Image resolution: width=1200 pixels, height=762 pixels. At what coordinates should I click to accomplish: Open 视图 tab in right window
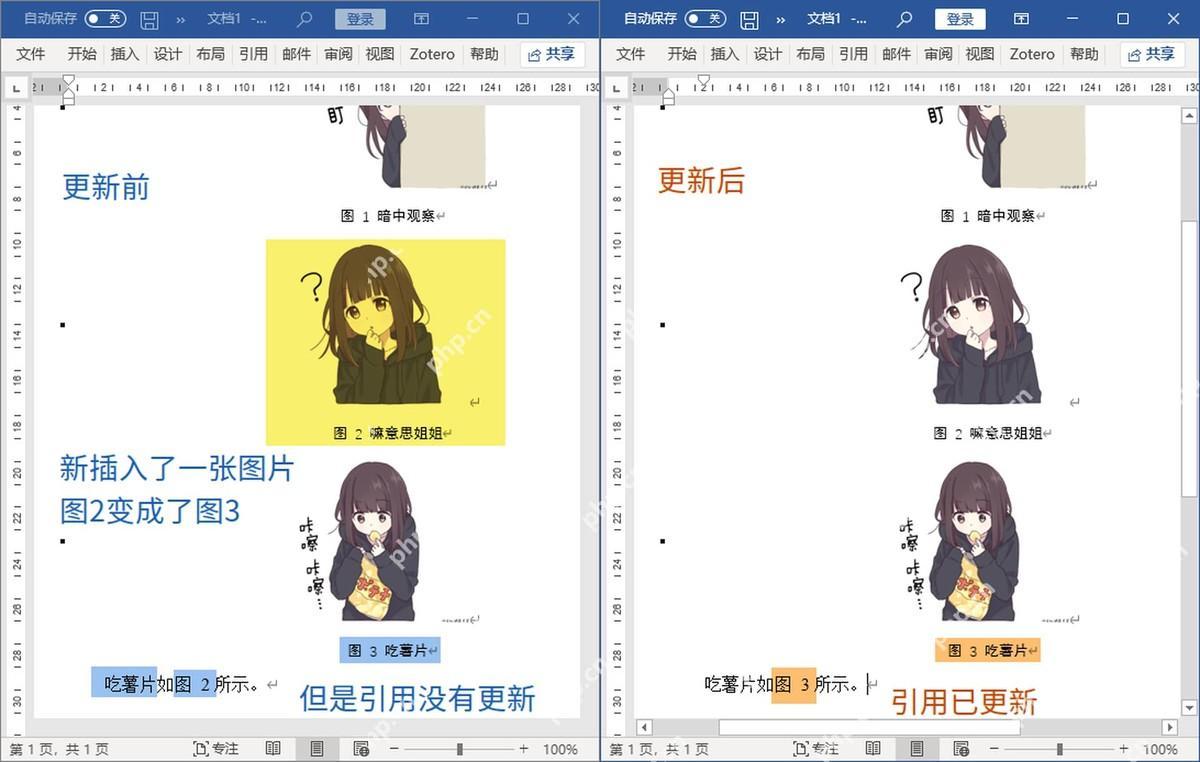[980, 54]
